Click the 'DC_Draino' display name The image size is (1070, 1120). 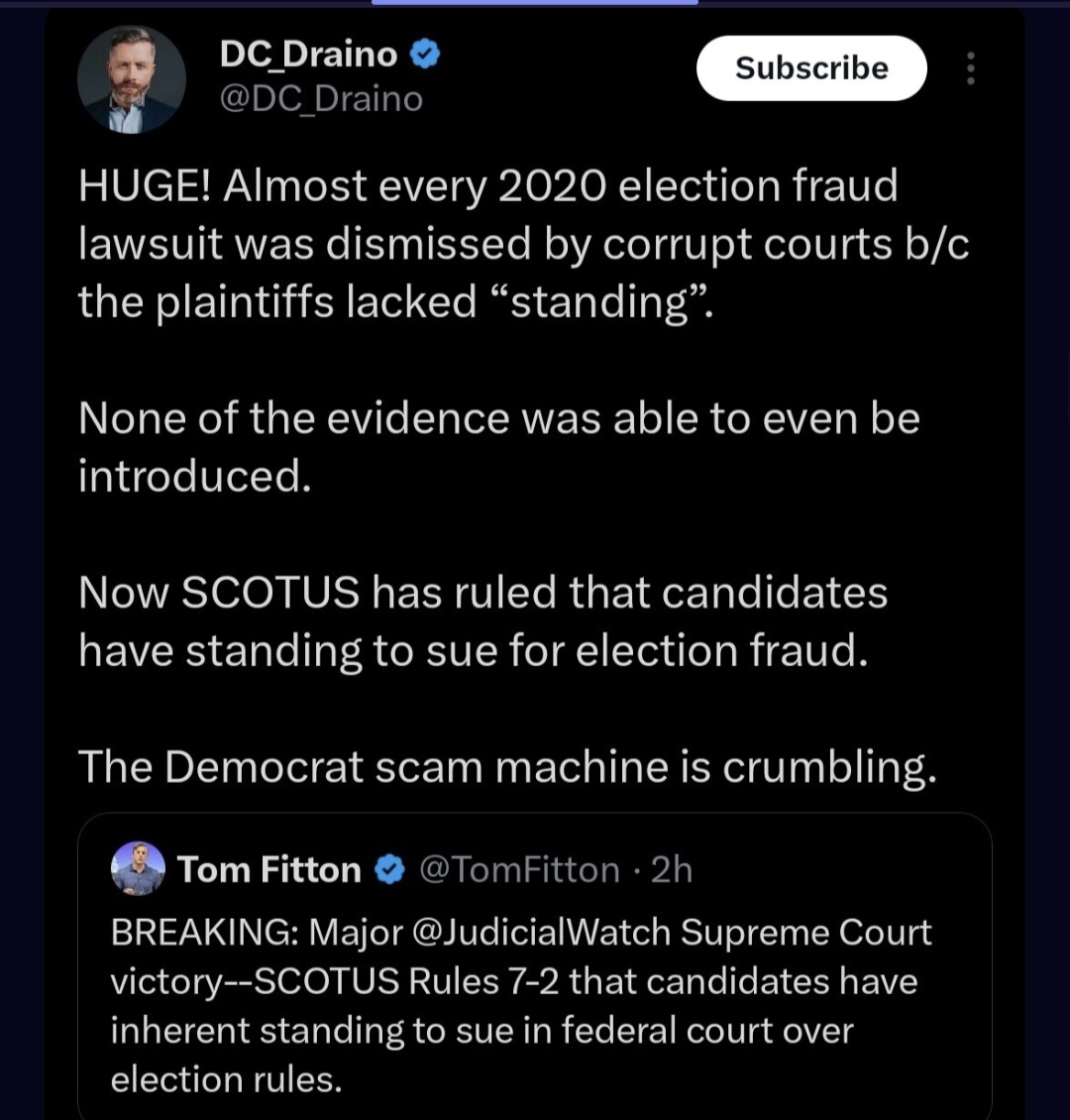(x=307, y=54)
